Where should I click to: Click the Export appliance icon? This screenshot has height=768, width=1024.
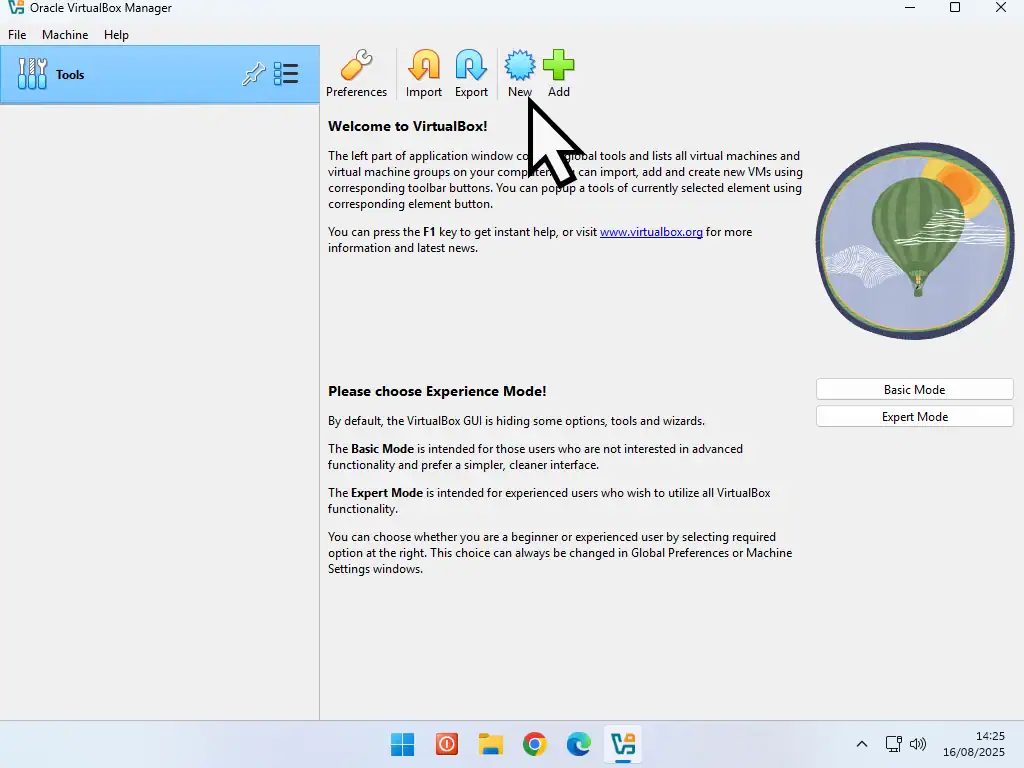[x=471, y=66]
